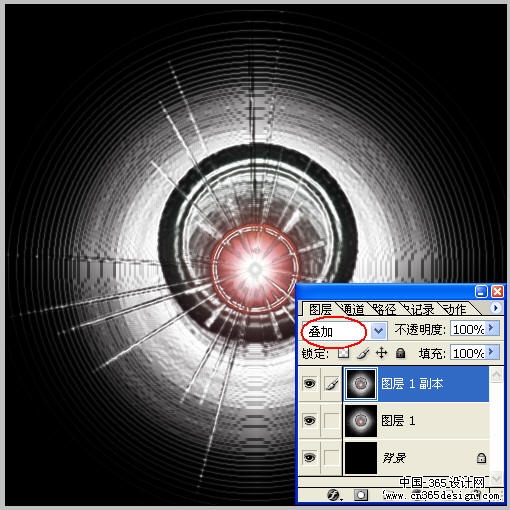Click the 不透明度 100% value field
This screenshot has height=510, width=510.
pos(468,329)
